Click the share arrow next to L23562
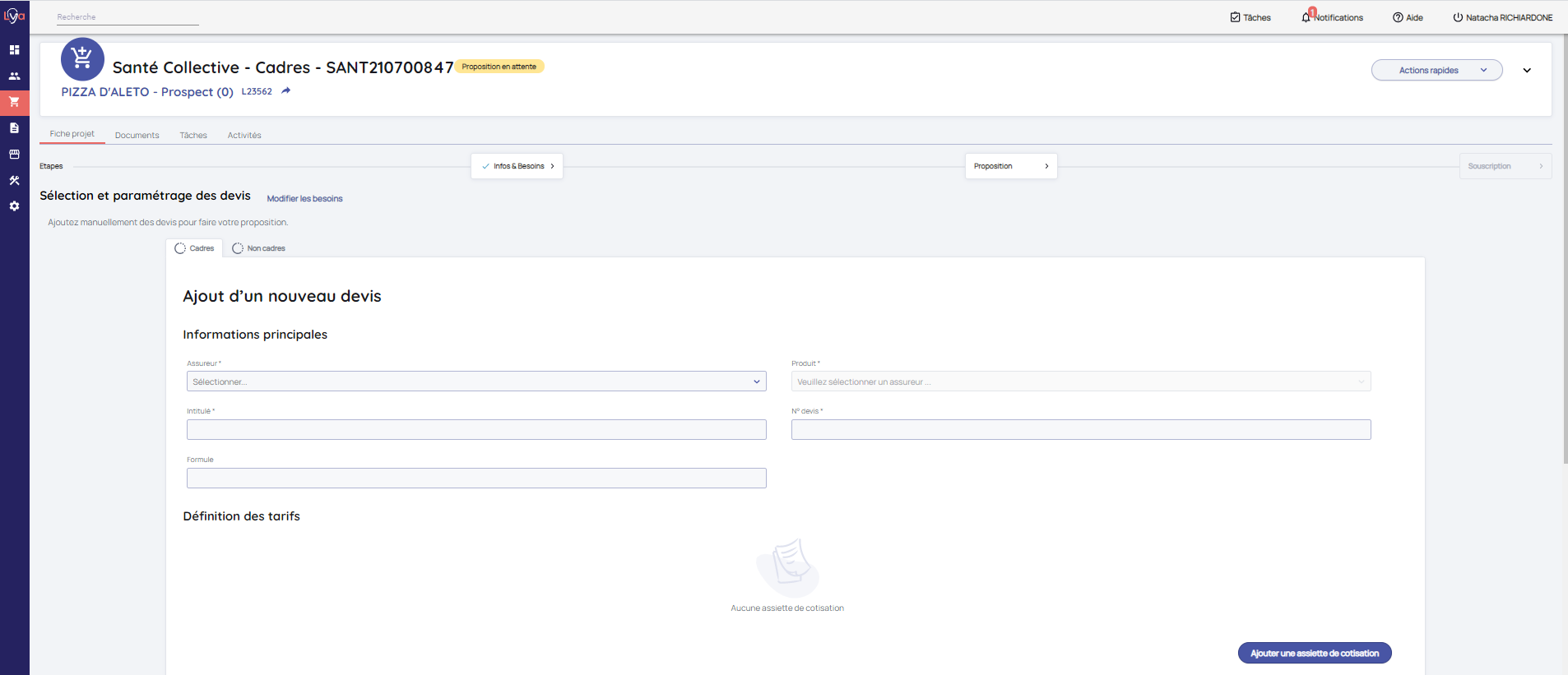The width and height of the screenshot is (1568, 675). click(286, 91)
